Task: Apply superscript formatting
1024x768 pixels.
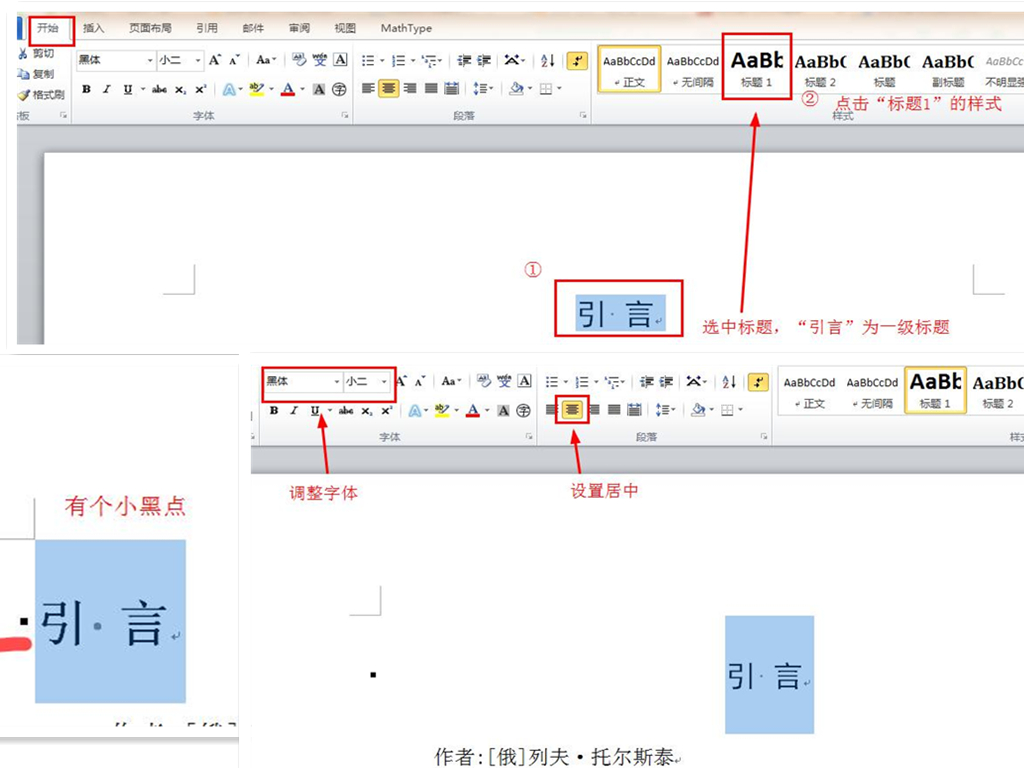Action: (x=202, y=88)
